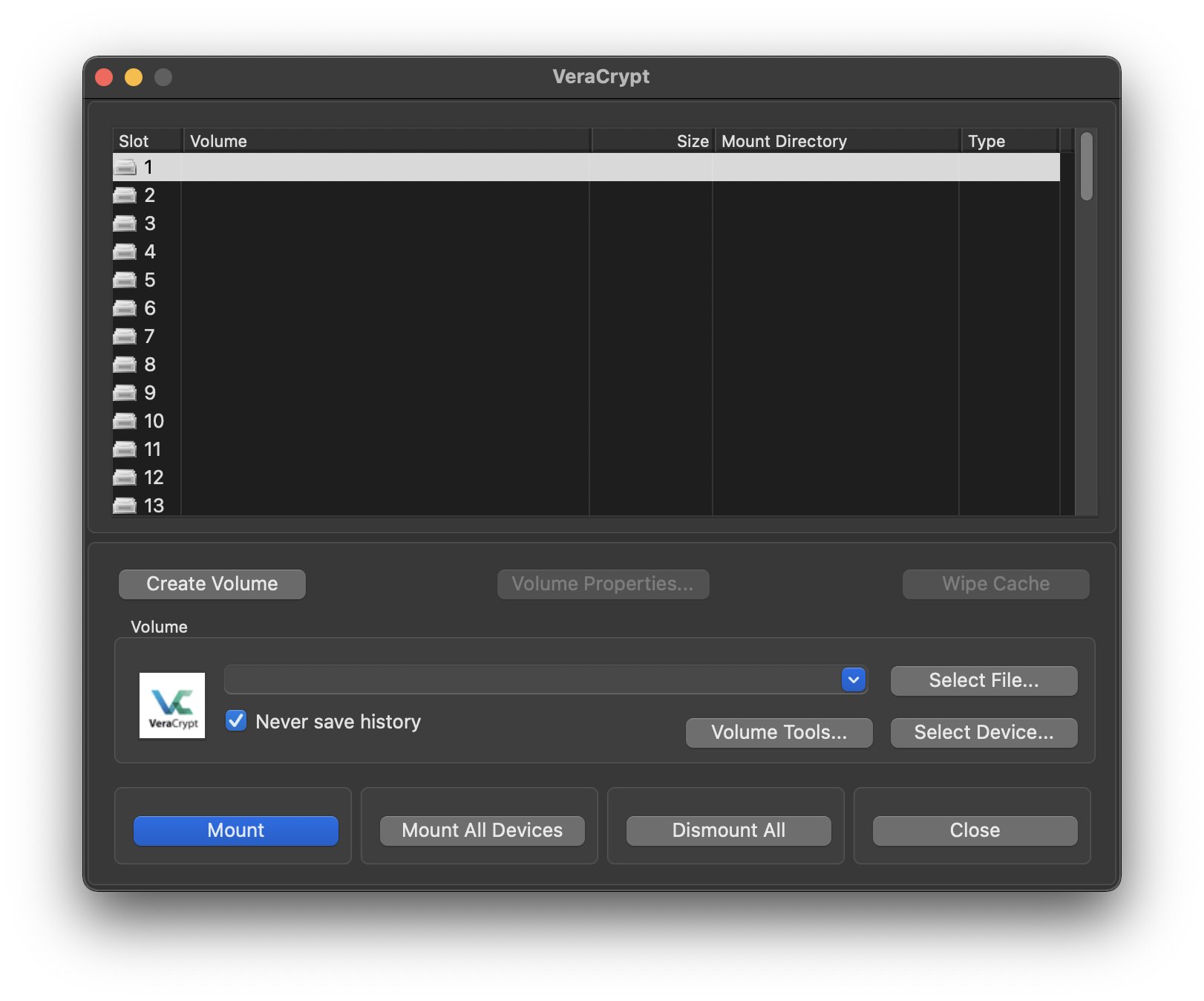Screen dimensions: 1204x1001
Task: Click the Dismount All button
Action: click(x=729, y=830)
